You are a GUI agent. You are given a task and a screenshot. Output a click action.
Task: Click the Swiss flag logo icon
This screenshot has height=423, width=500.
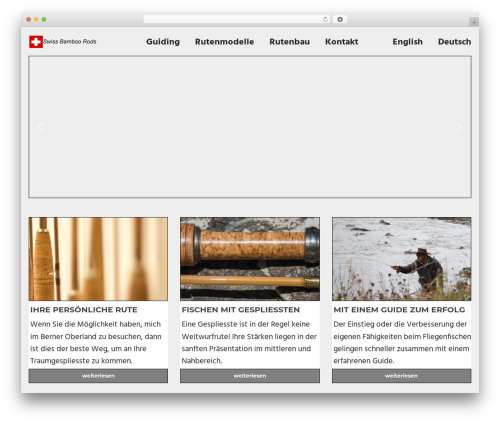point(36,42)
